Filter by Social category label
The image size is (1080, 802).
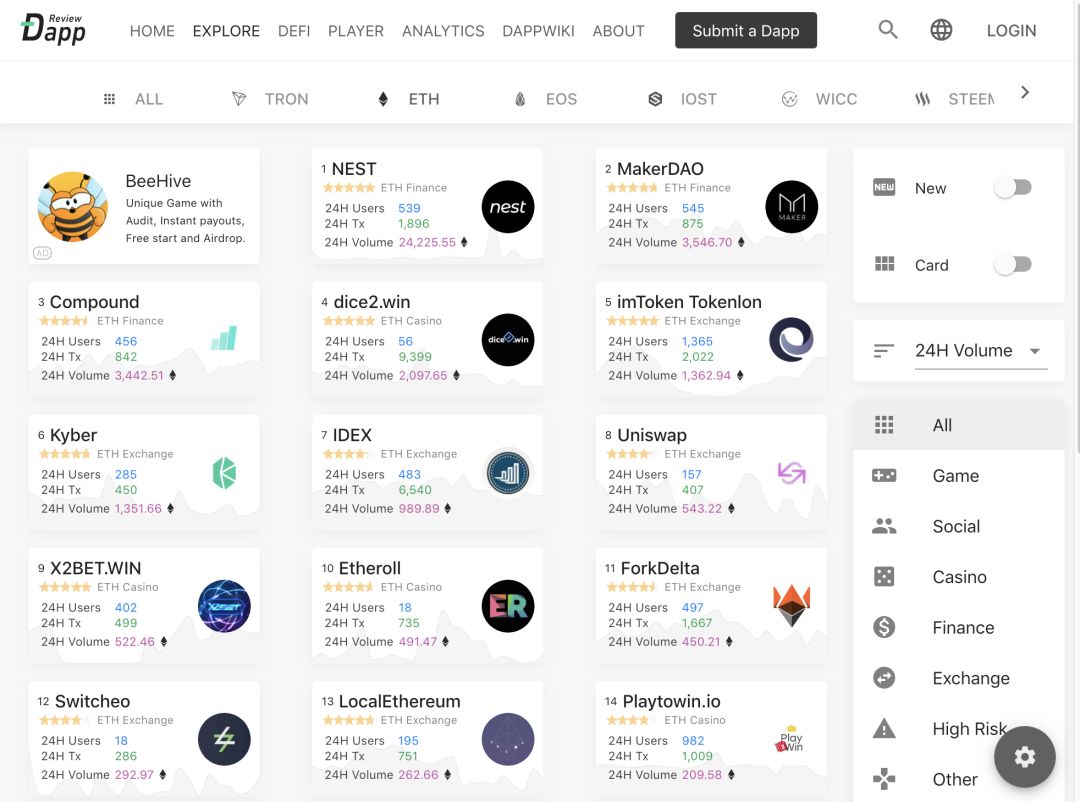pyautogui.click(x=956, y=526)
